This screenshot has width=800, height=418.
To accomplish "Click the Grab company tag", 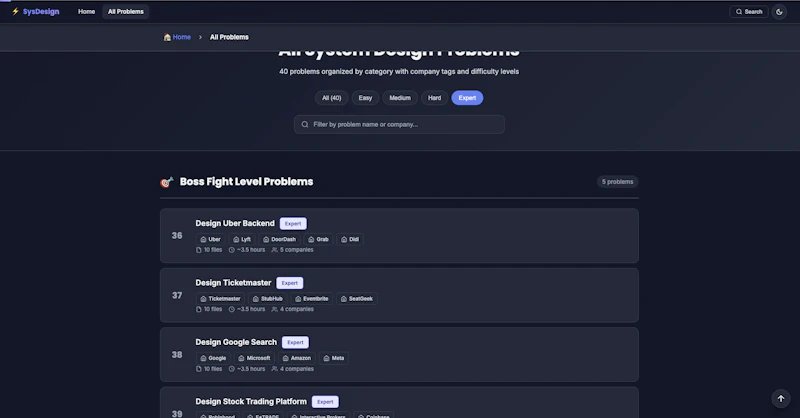I will pos(318,239).
